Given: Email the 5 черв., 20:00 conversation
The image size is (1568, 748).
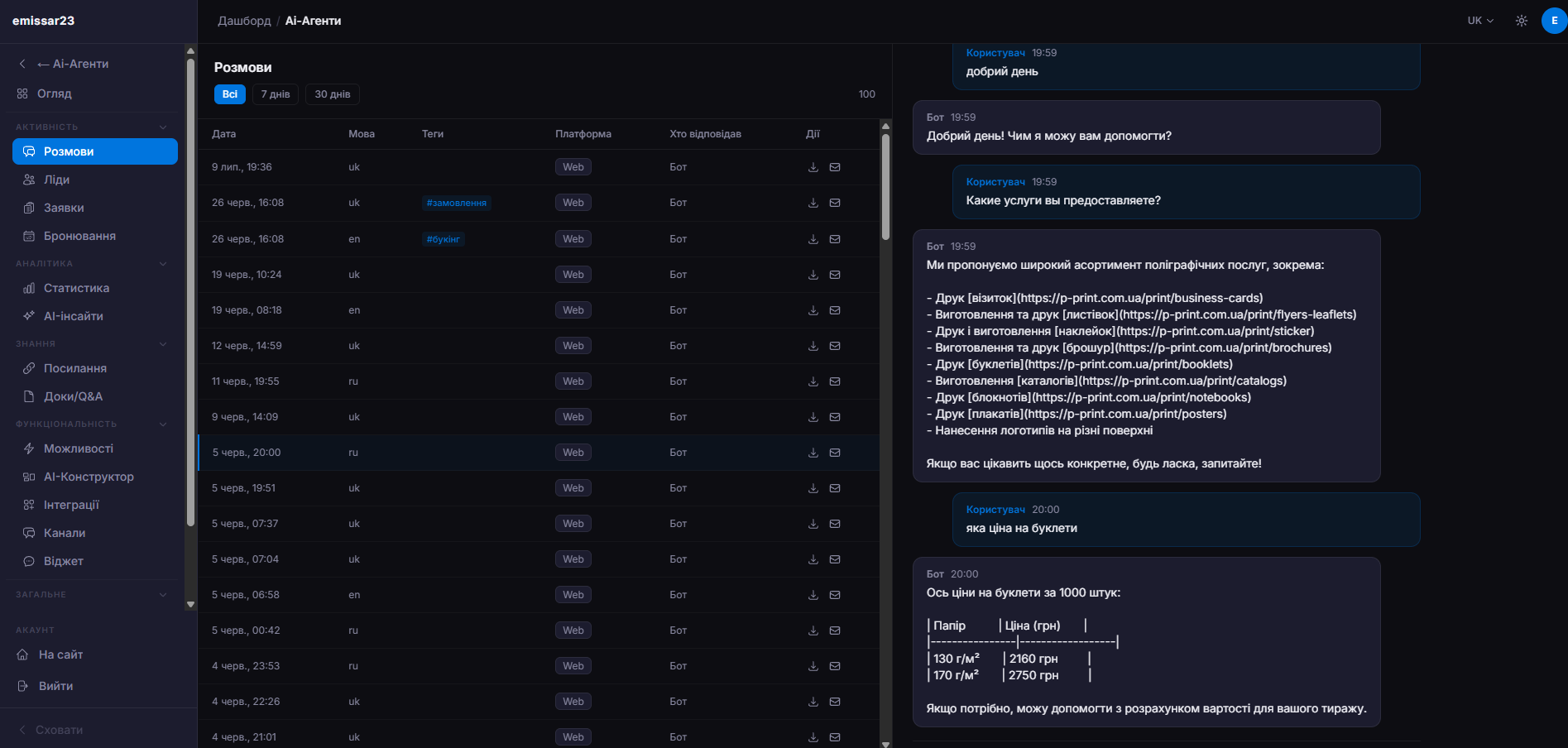Looking at the screenshot, I should point(835,453).
